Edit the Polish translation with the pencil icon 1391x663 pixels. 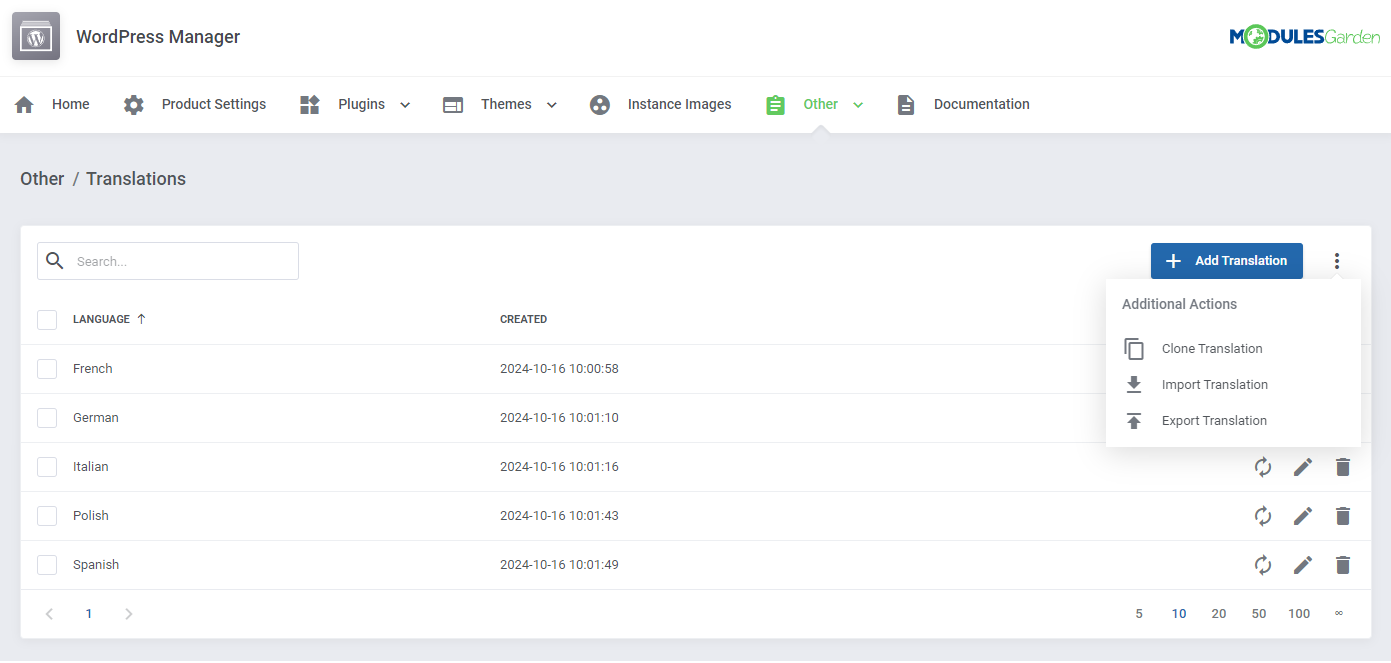click(x=1302, y=515)
